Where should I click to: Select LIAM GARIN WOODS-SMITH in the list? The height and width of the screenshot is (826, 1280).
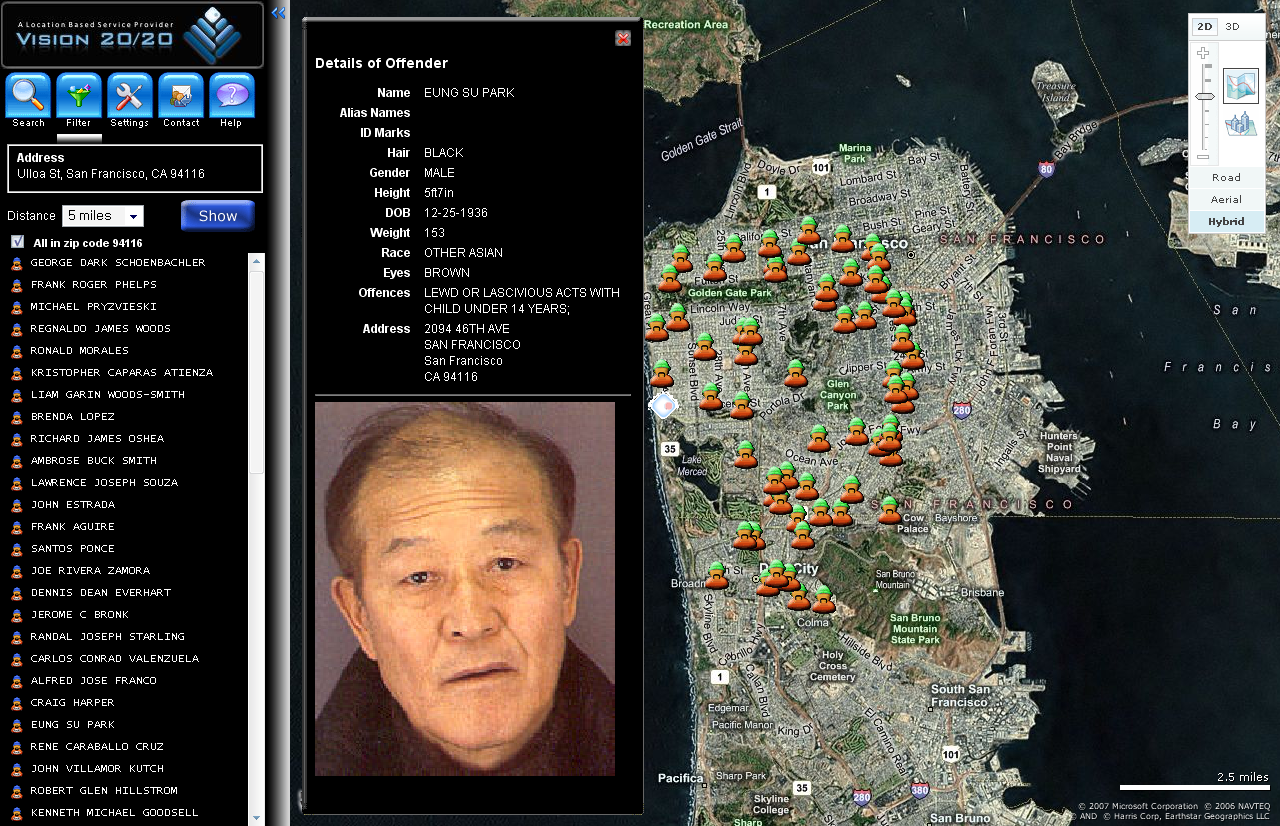108,395
